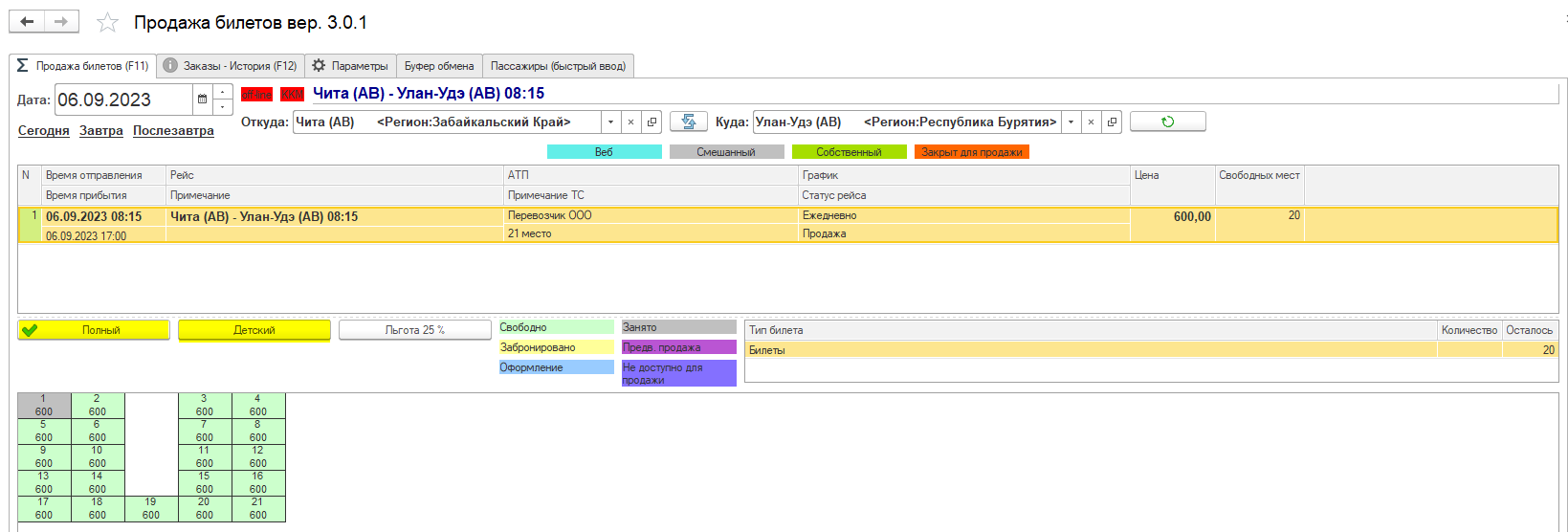
Task: Click the back navigation arrow
Action: [x=27, y=22]
